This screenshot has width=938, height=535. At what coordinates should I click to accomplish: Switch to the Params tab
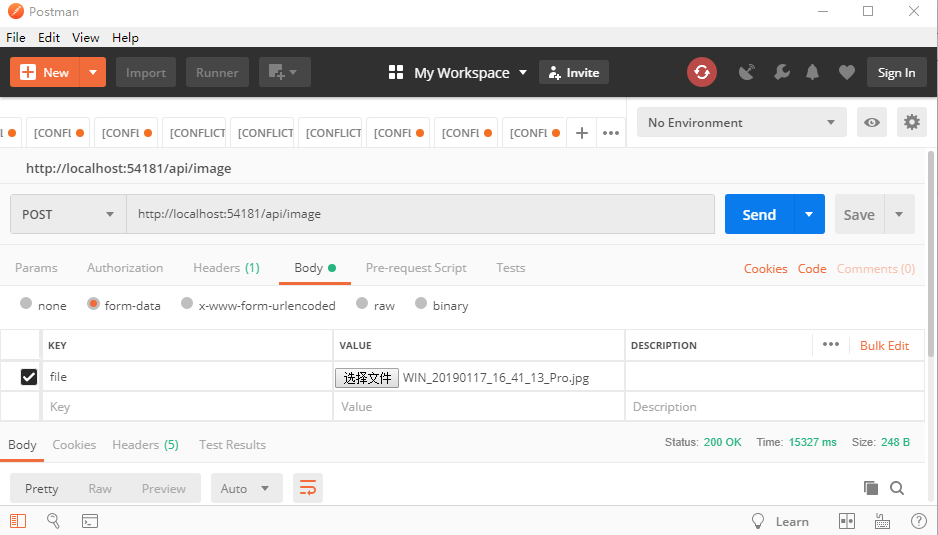tap(36, 268)
